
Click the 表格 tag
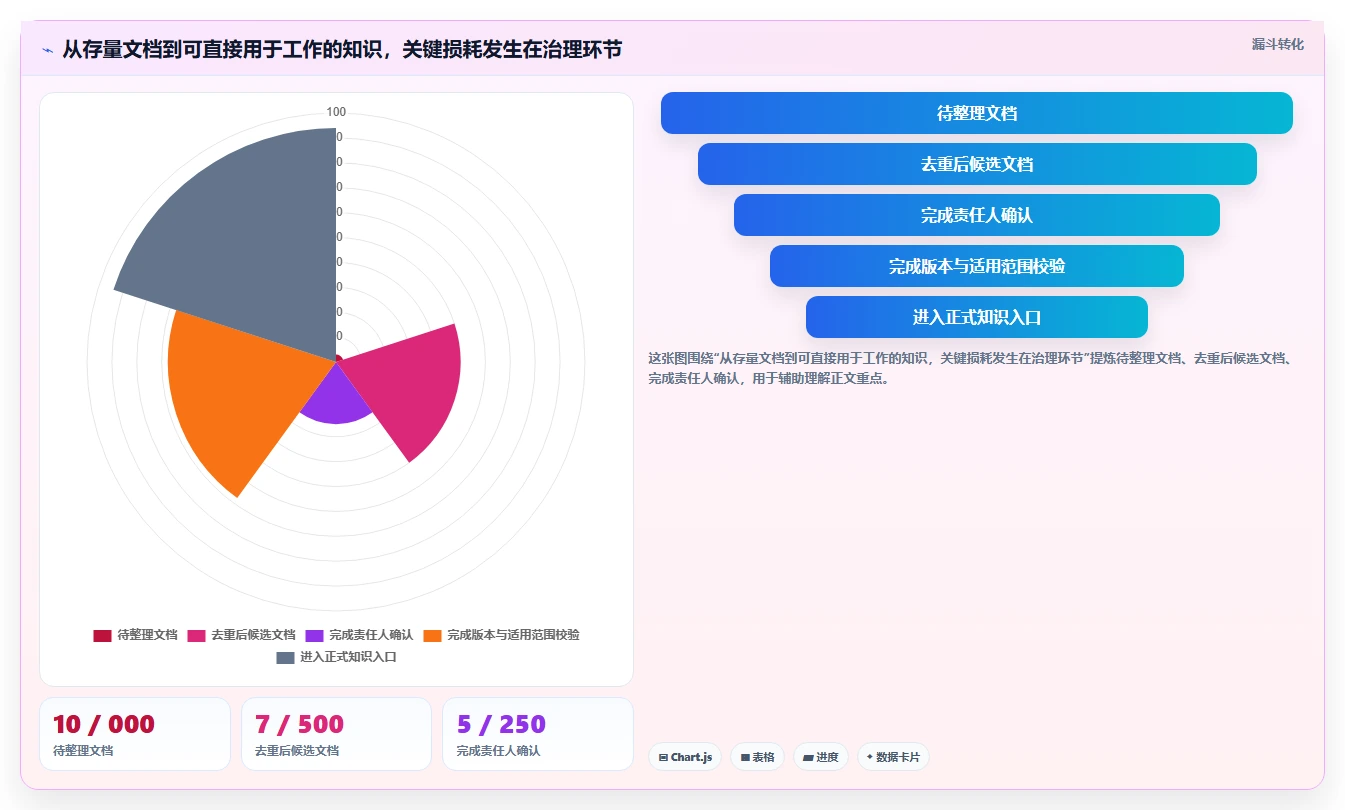point(758,757)
